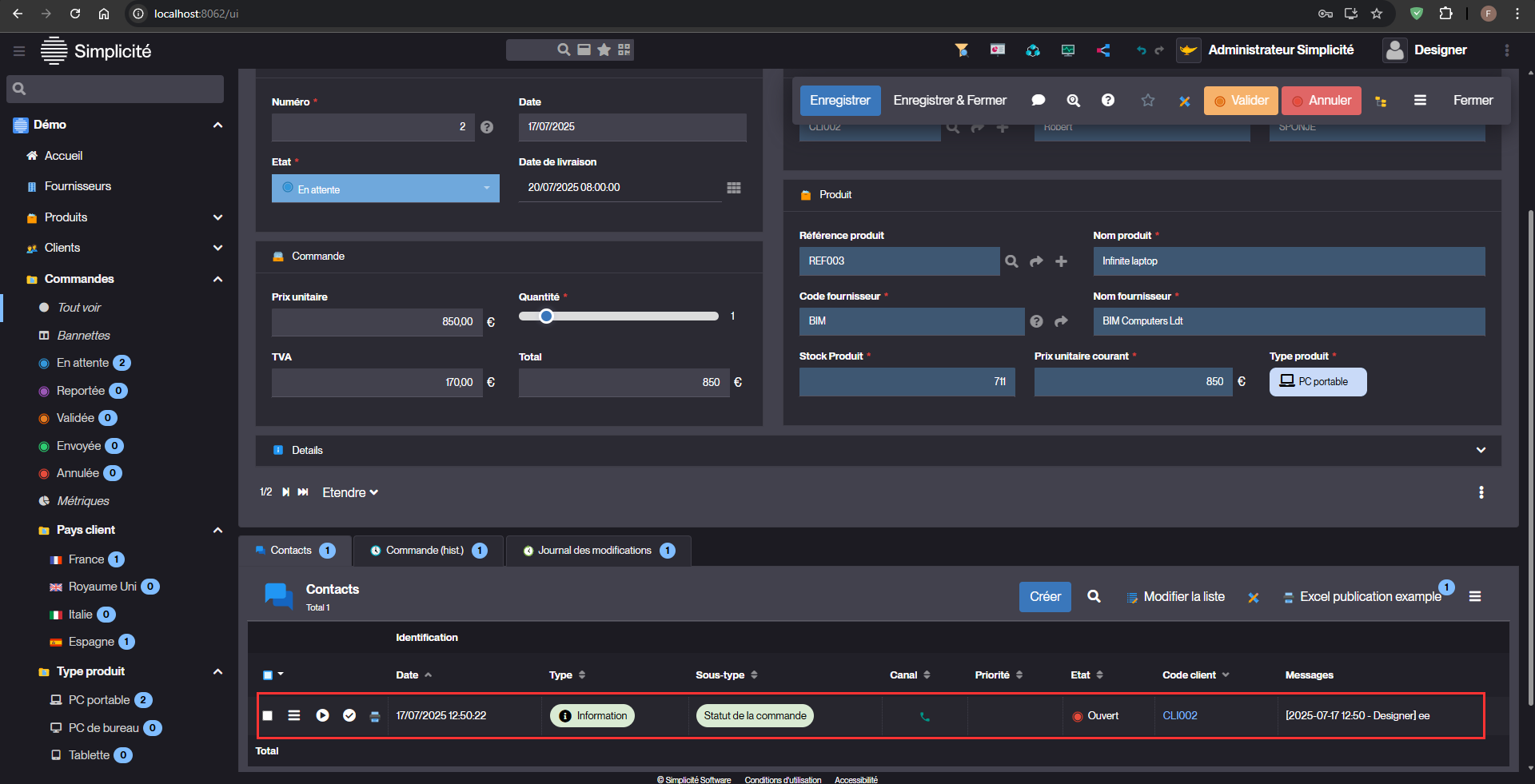Click the search icon in Contacts panel
Viewport: 1535px width, 784px height.
pos(1094,597)
